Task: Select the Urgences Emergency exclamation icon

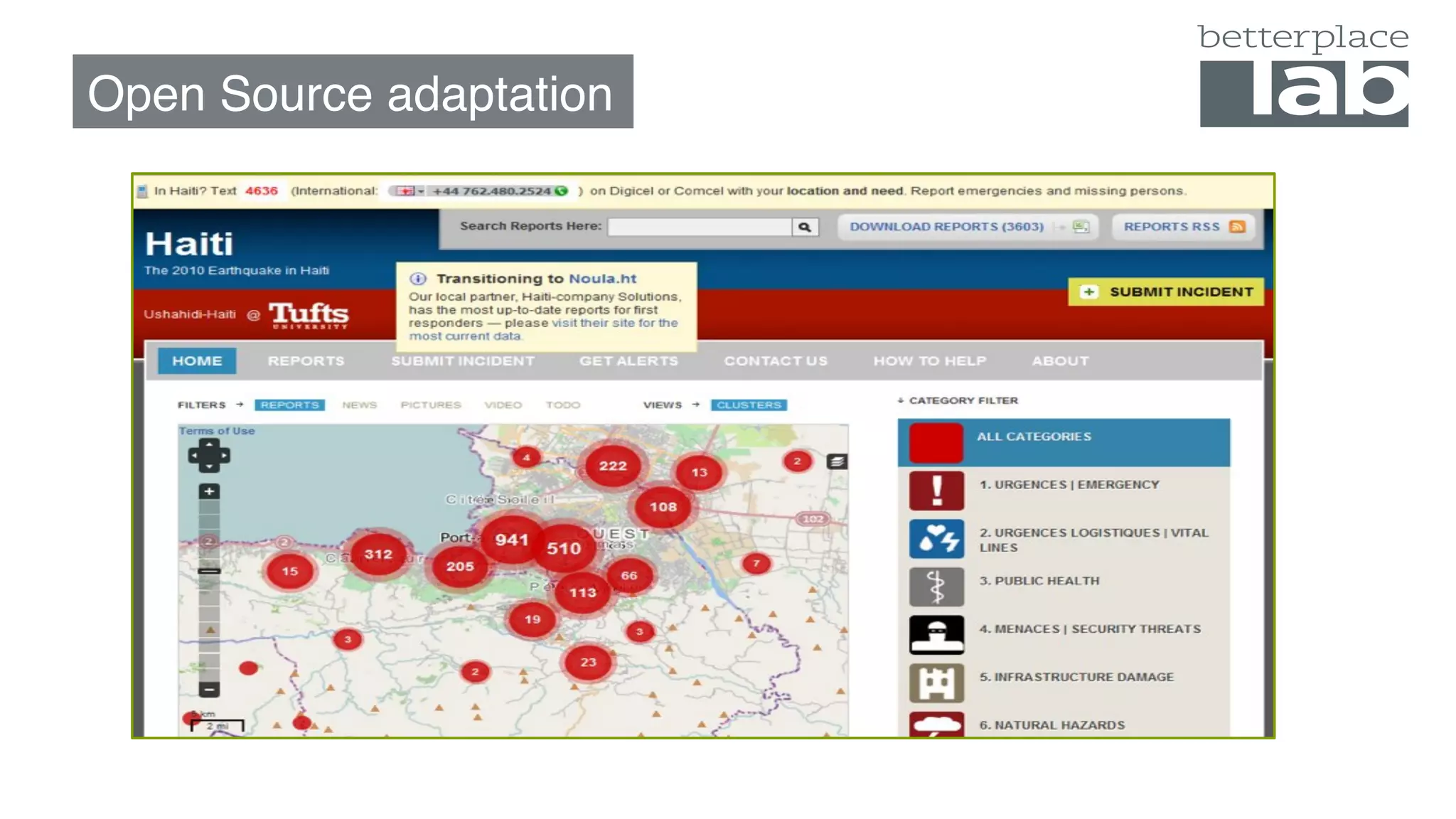Action: click(936, 491)
